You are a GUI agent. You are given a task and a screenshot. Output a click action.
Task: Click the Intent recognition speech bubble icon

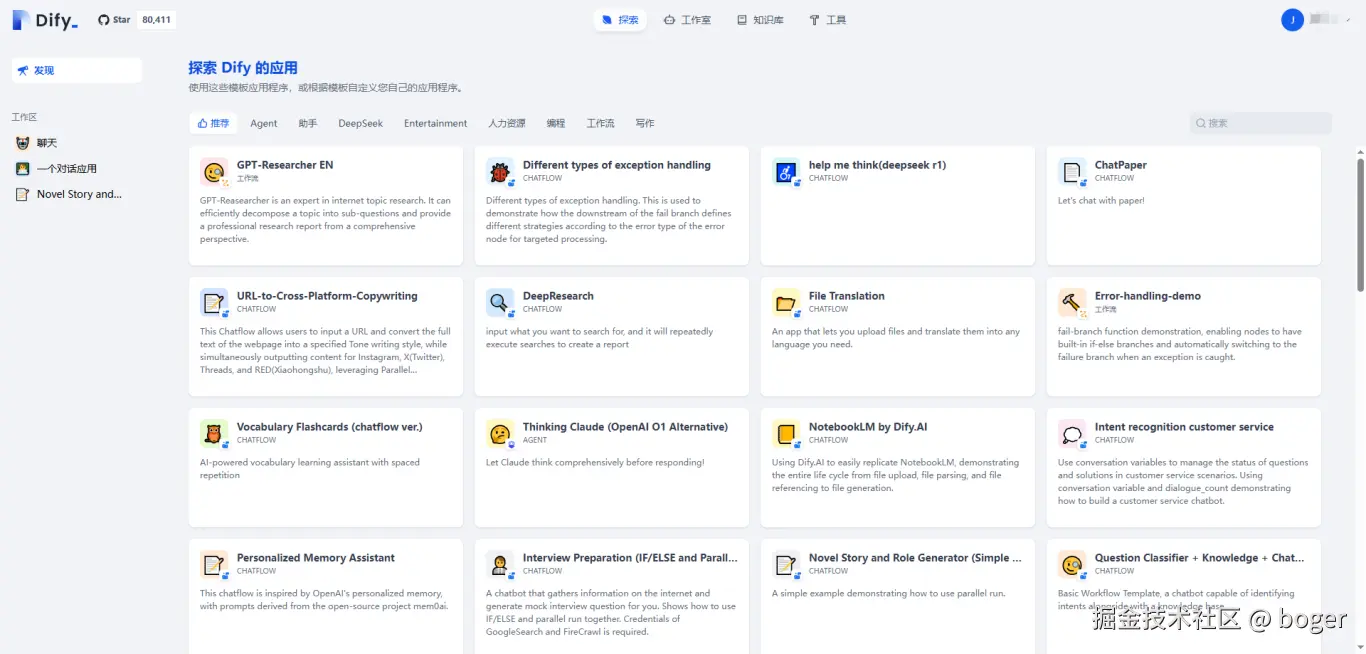point(1072,434)
